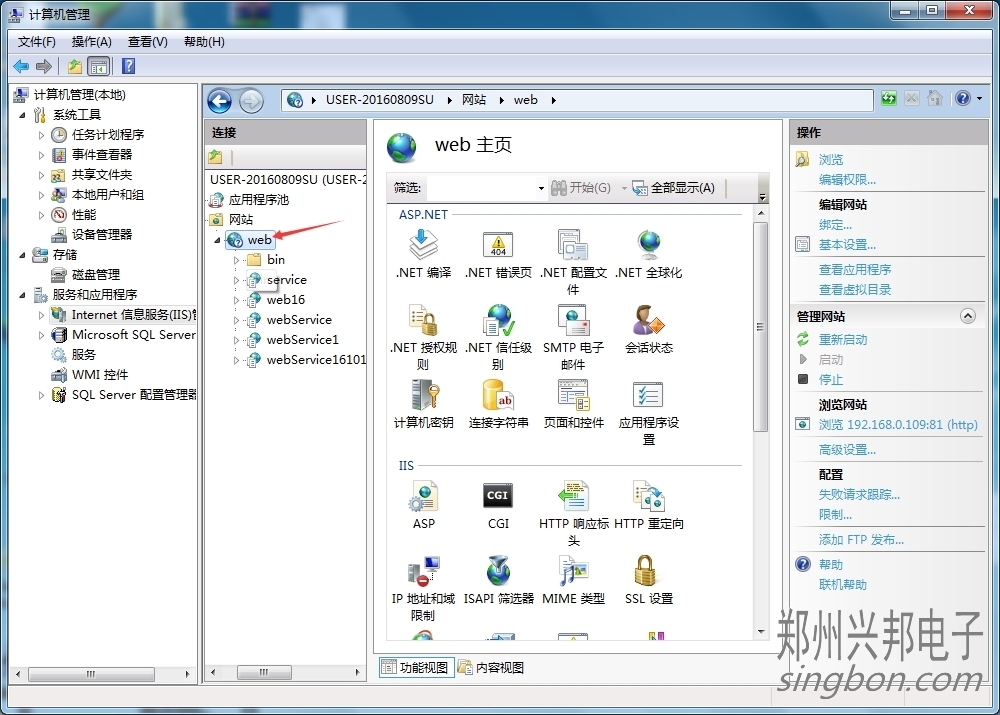Switch to the 功能视图 tab
The width and height of the screenshot is (1000, 715).
(x=416, y=668)
